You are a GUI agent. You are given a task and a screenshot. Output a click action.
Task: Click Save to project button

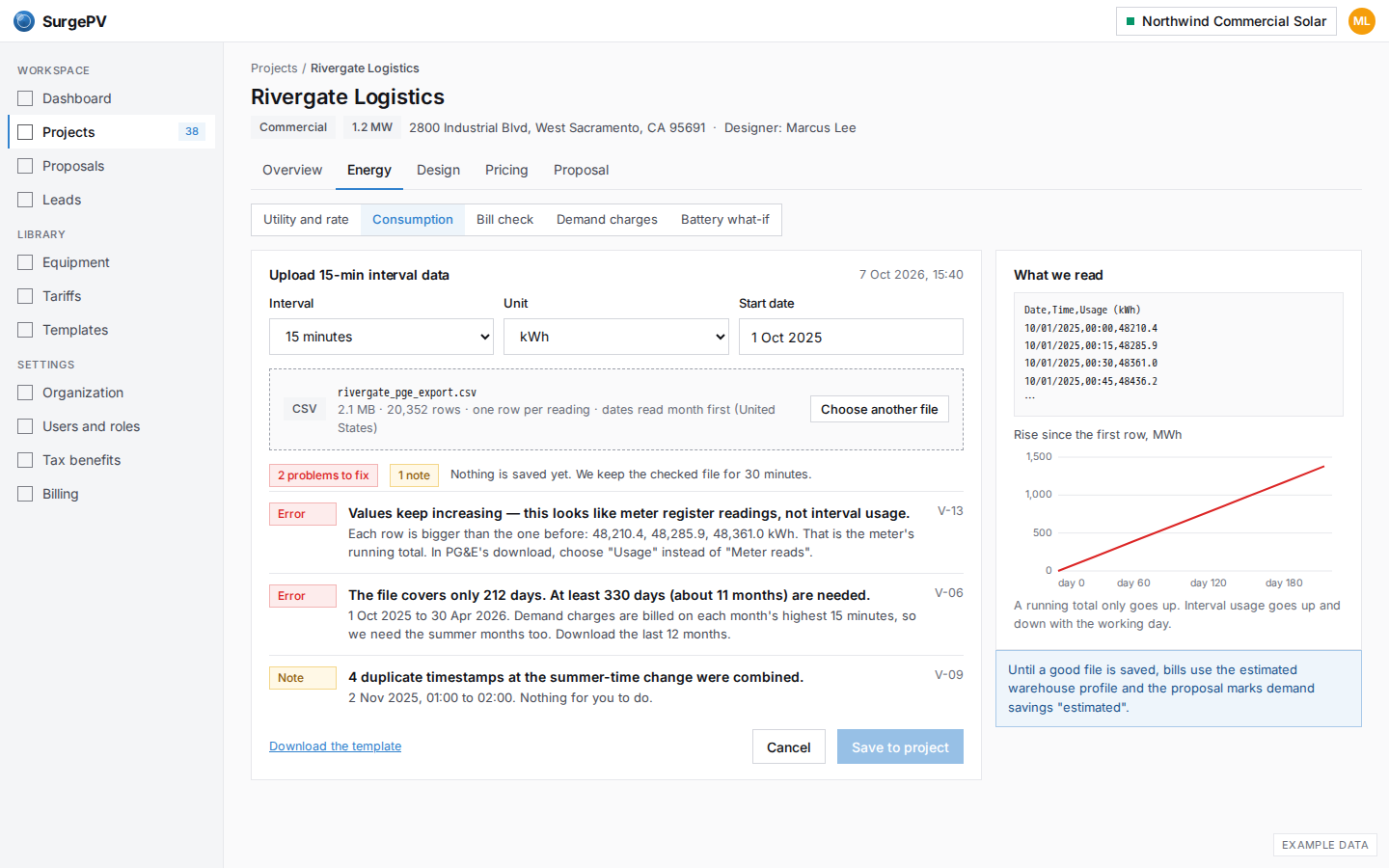pos(900,747)
